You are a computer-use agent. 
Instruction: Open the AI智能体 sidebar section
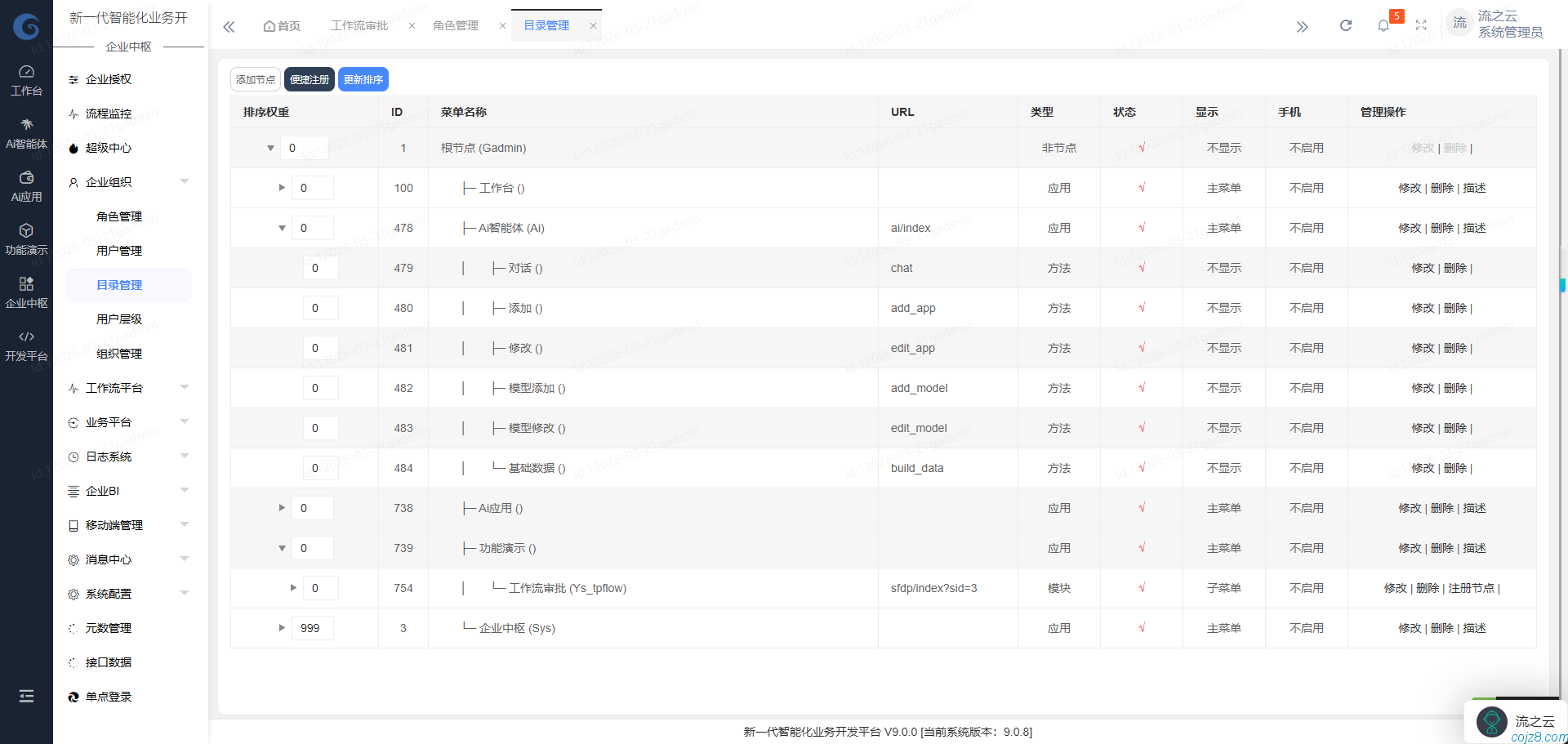coord(26,133)
